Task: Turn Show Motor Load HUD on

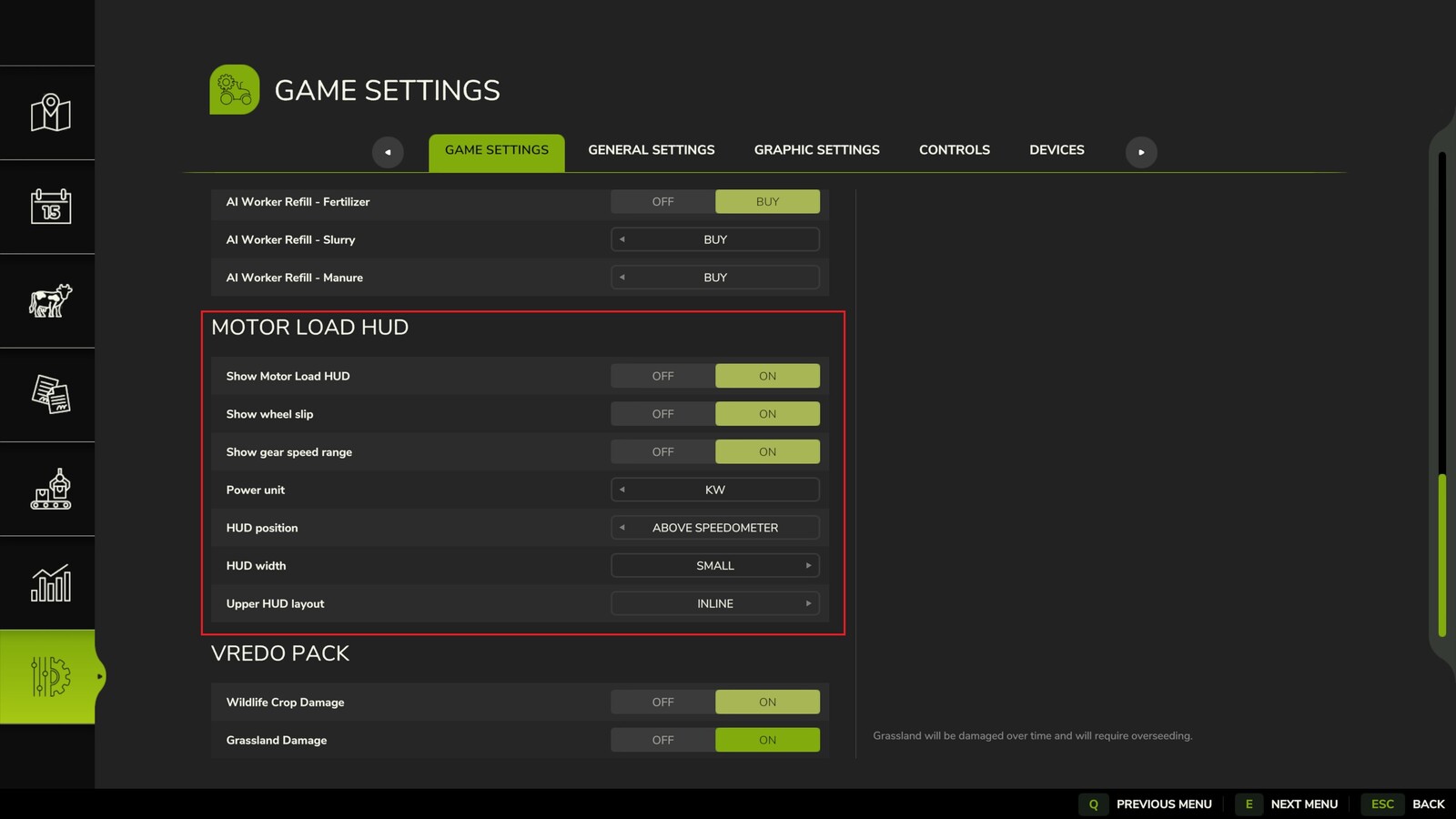Action: point(767,376)
